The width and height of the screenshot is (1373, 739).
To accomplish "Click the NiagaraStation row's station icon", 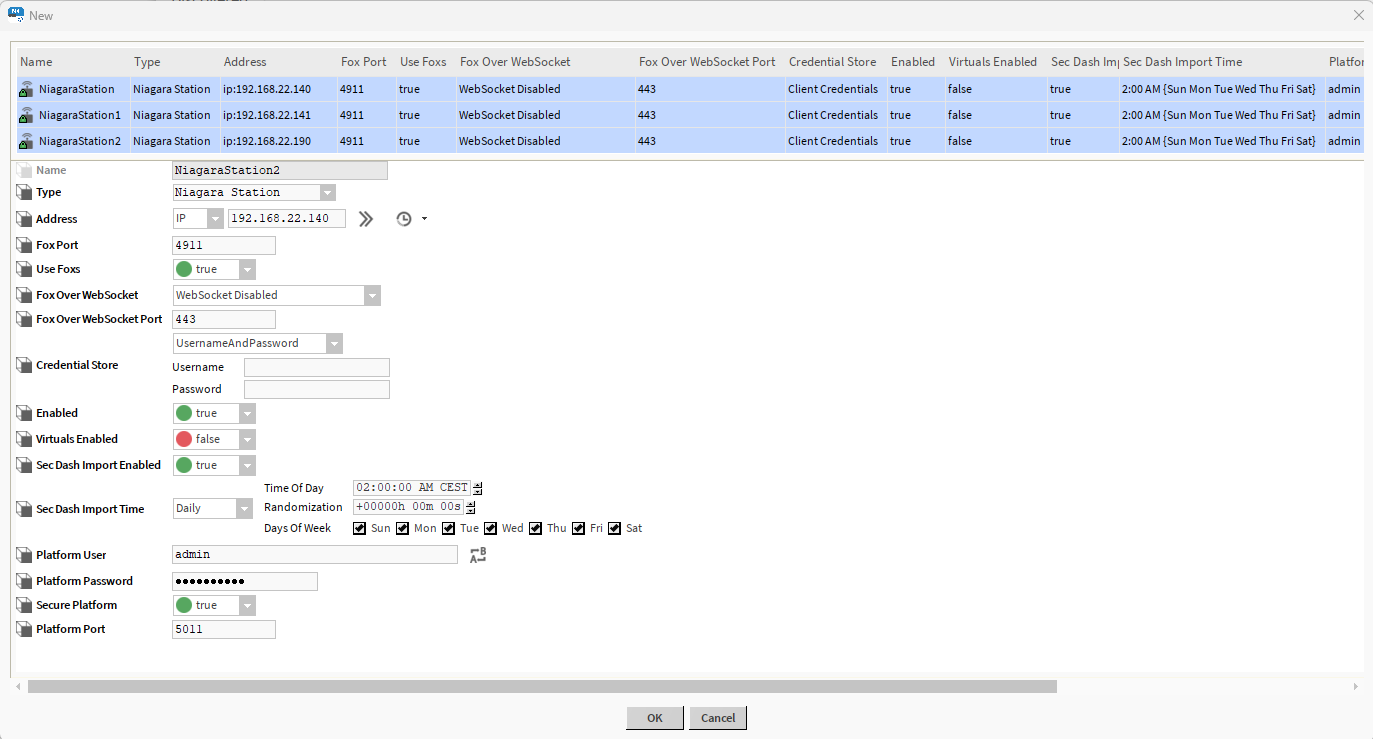I will (x=26, y=89).
